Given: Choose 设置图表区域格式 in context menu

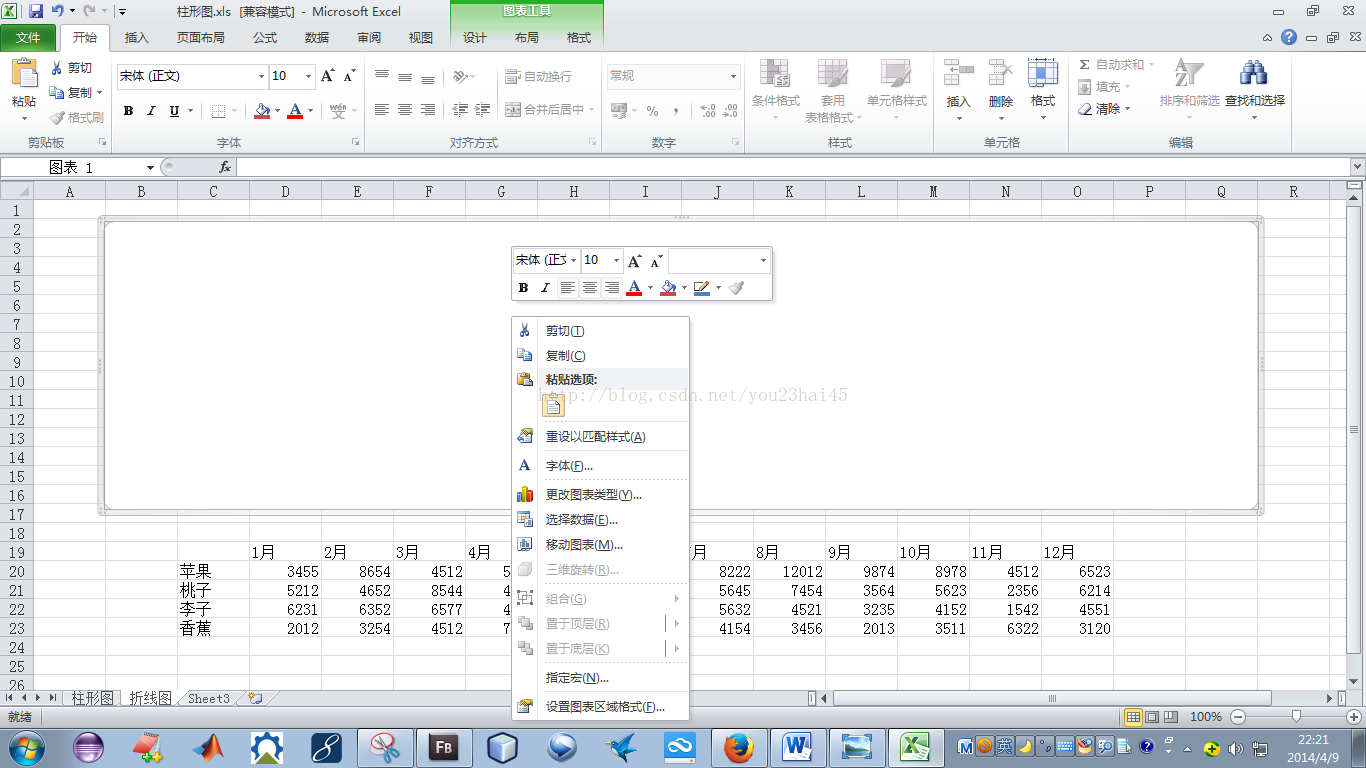Looking at the screenshot, I should (600, 707).
